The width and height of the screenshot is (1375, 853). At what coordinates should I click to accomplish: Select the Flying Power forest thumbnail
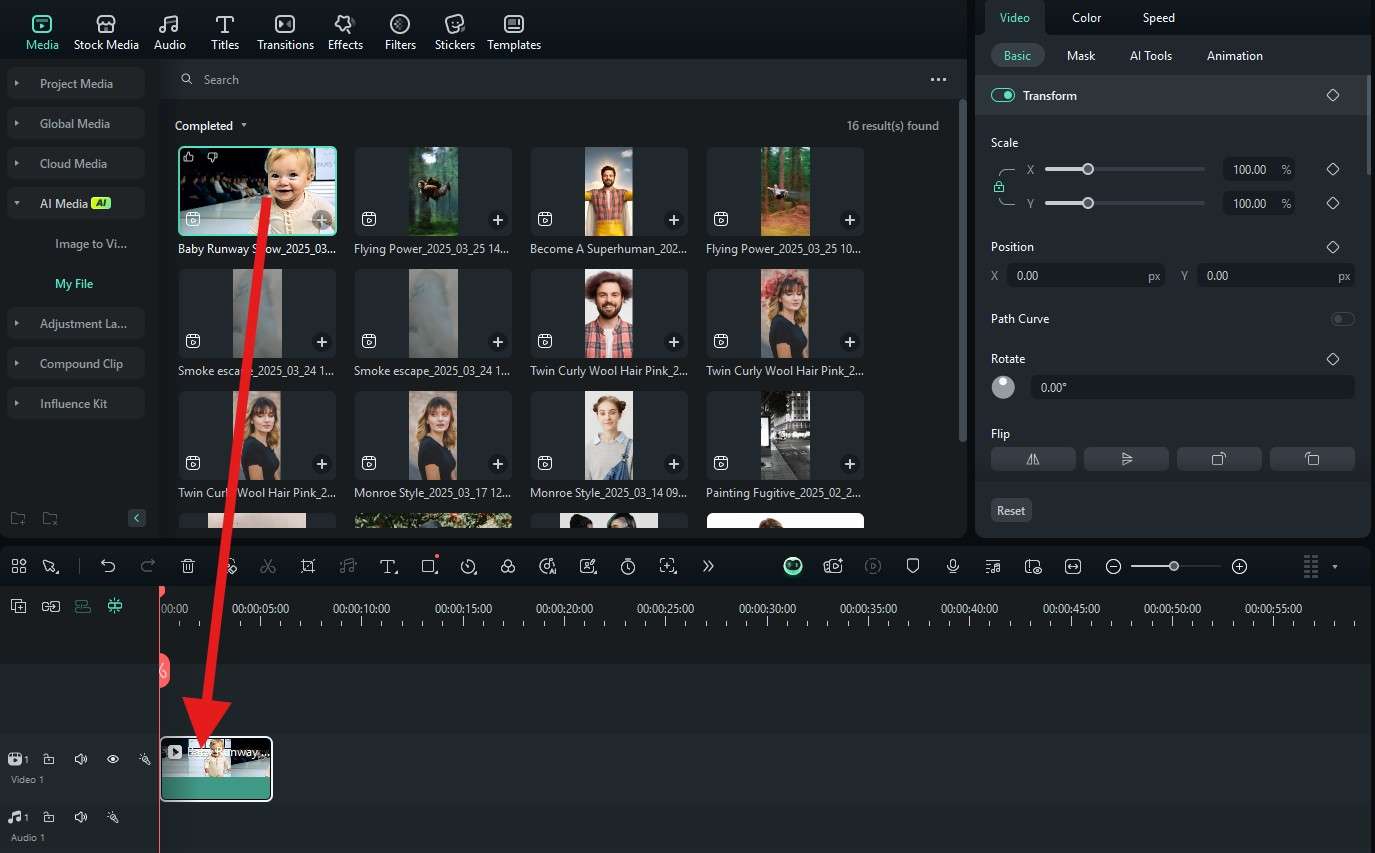tap(433, 191)
